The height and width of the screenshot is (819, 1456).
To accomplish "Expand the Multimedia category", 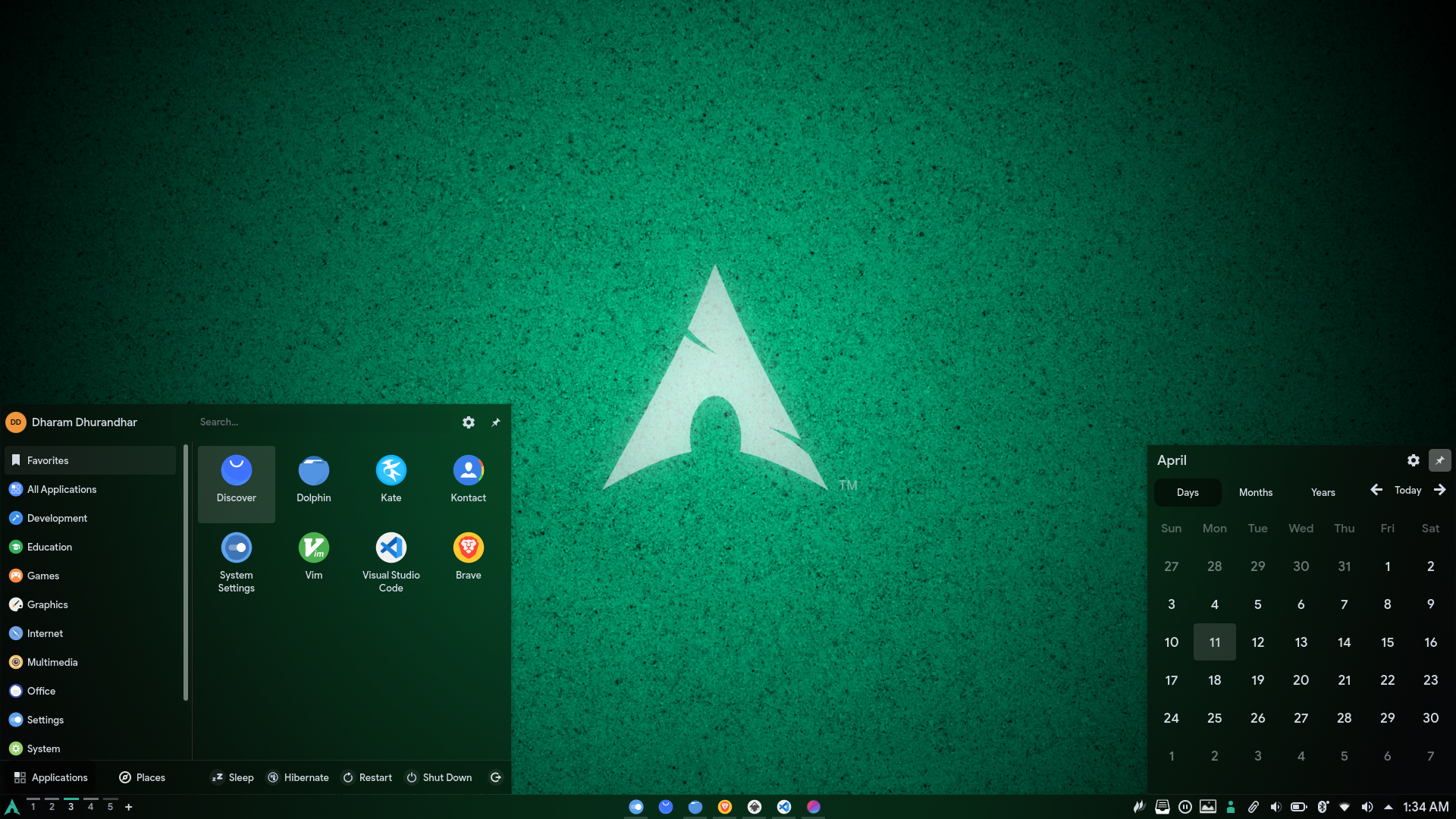I will pyautogui.click(x=52, y=662).
